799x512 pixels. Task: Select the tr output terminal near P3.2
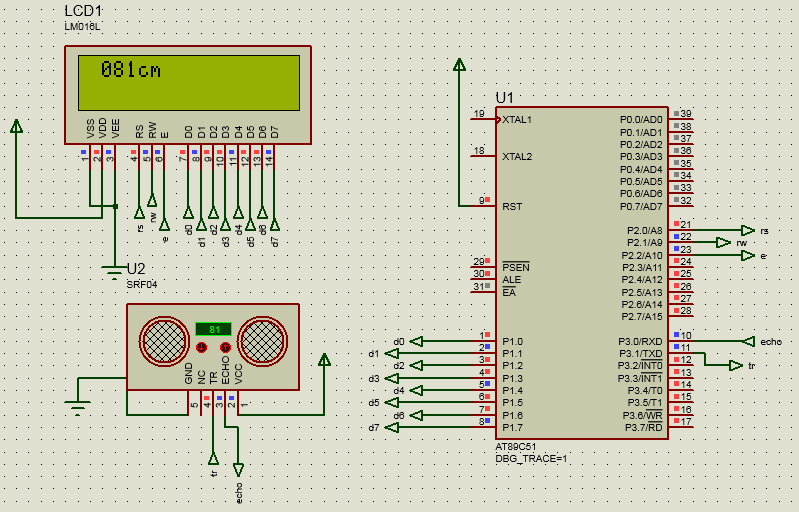click(735, 366)
